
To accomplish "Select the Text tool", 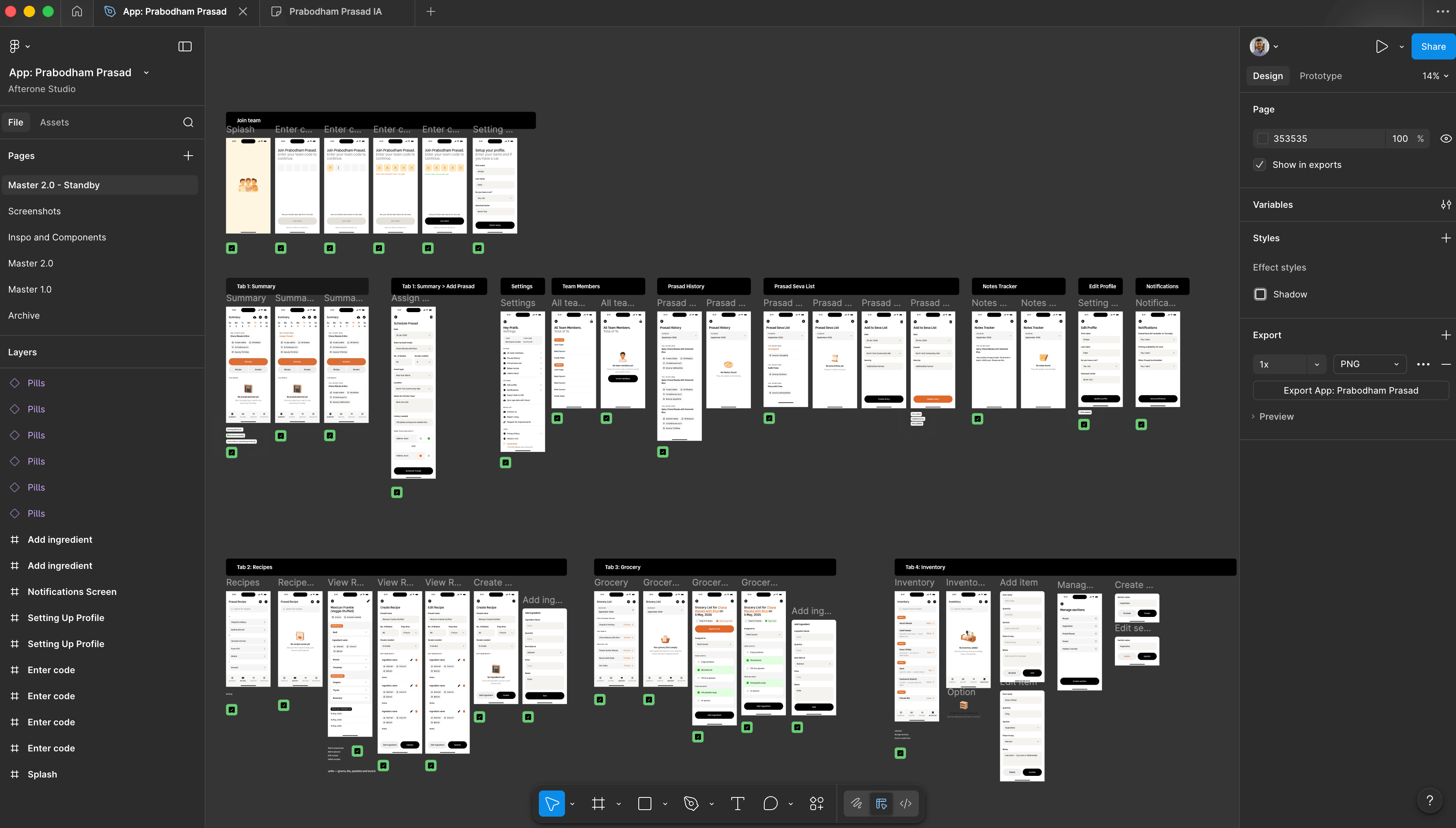I will (x=737, y=803).
